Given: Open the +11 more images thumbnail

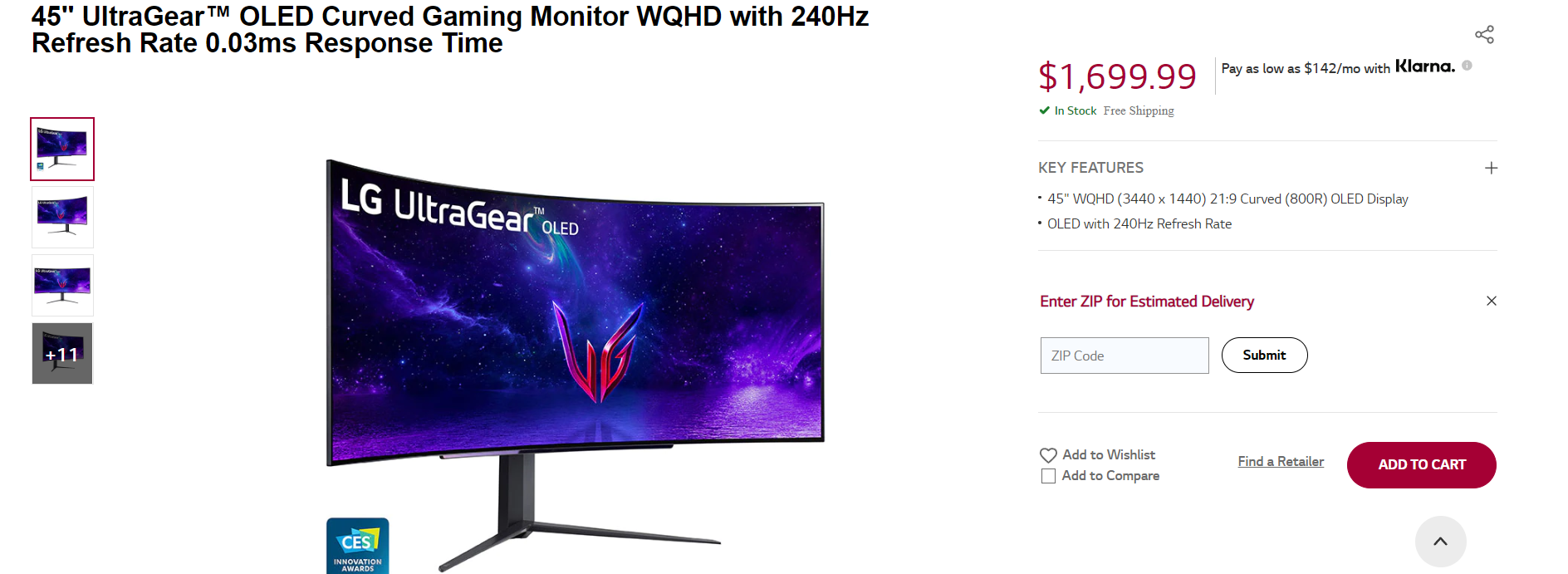Looking at the screenshot, I should 62,354.
